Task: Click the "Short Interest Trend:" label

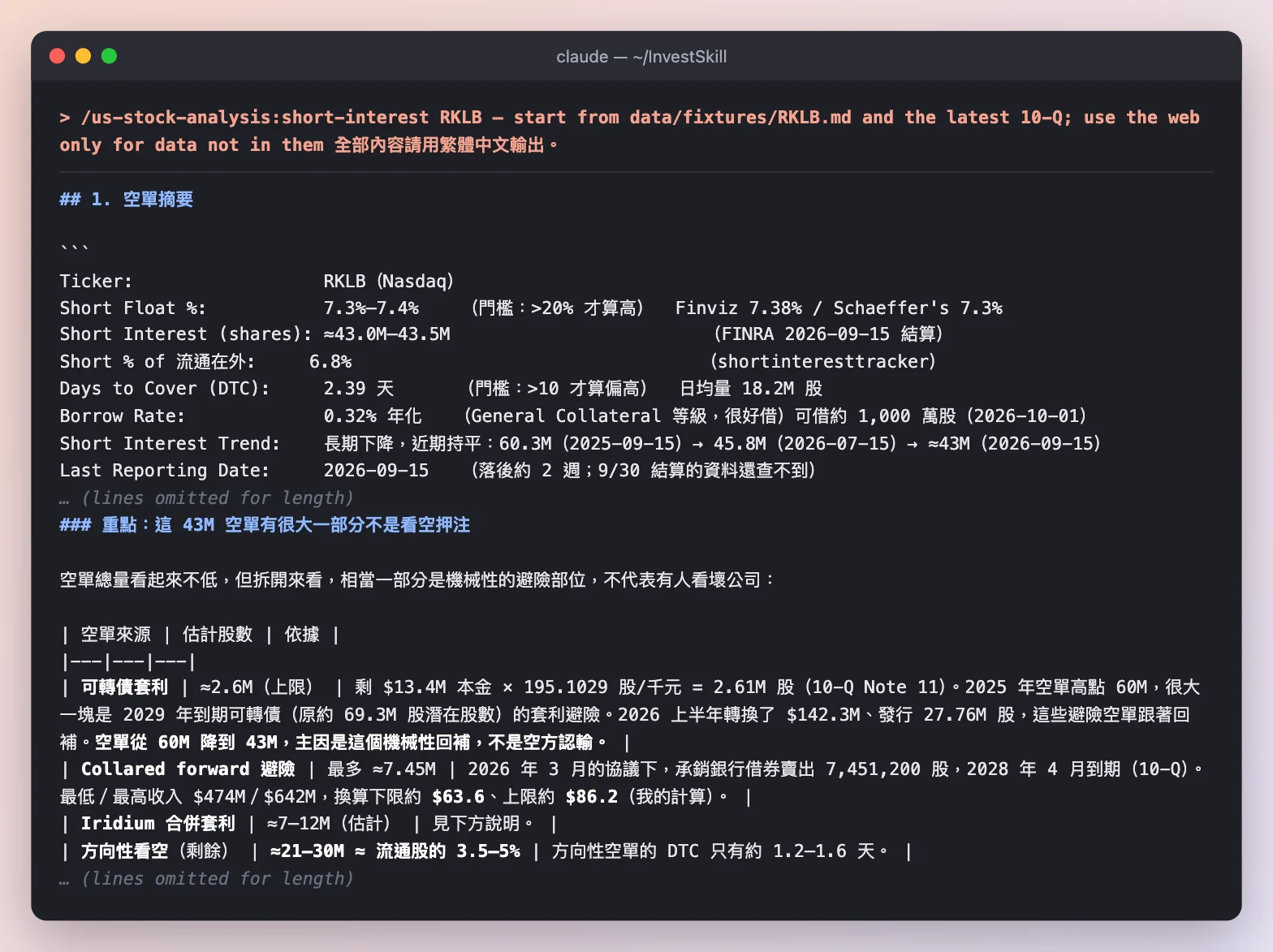Action: [x=170, y=444]
